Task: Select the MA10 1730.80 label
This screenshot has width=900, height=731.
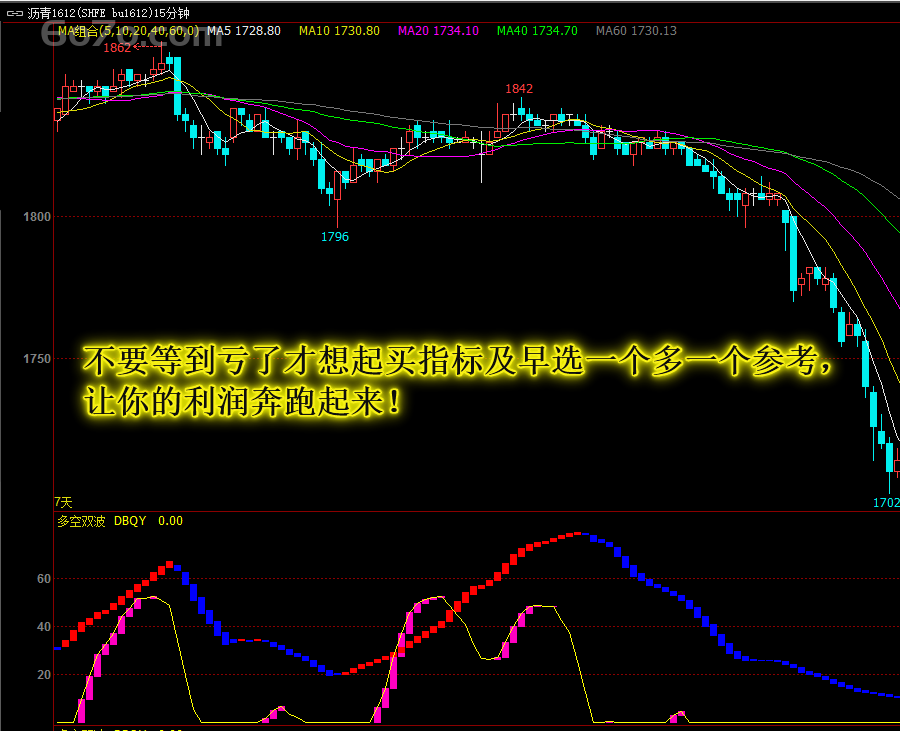Action: click(339, 31)
